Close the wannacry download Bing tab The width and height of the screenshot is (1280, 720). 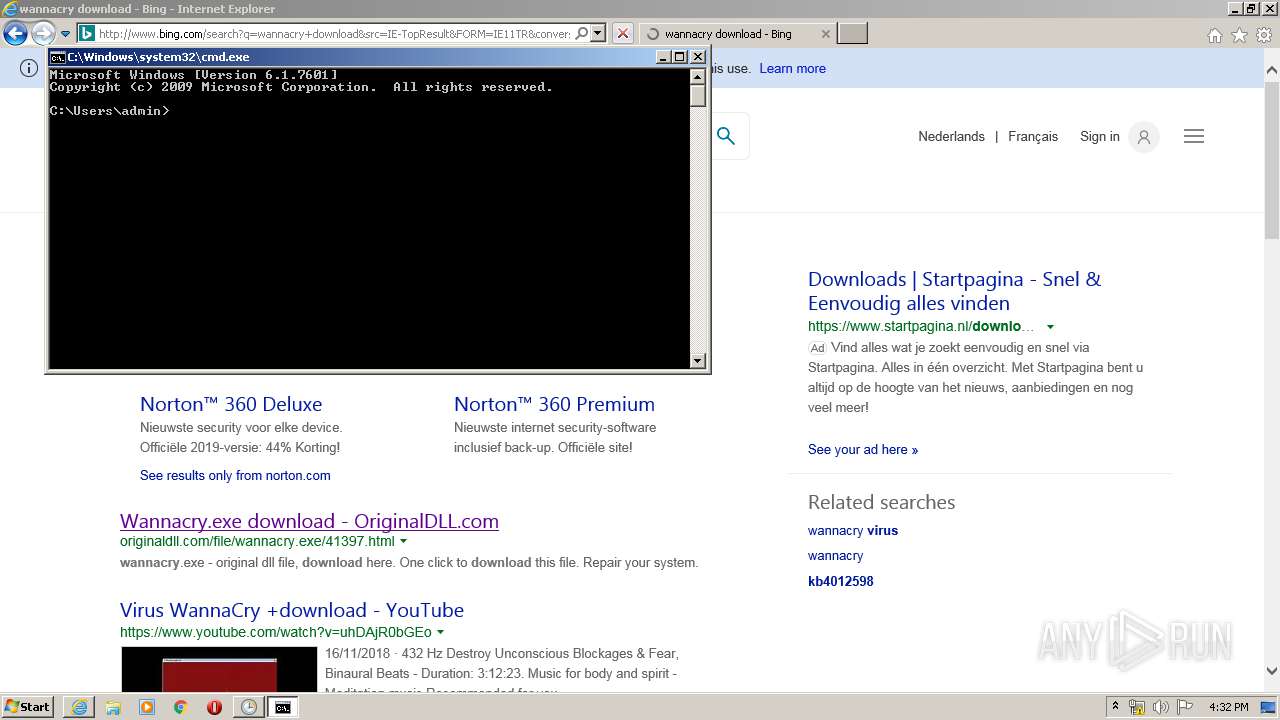(x=825, y=34)
